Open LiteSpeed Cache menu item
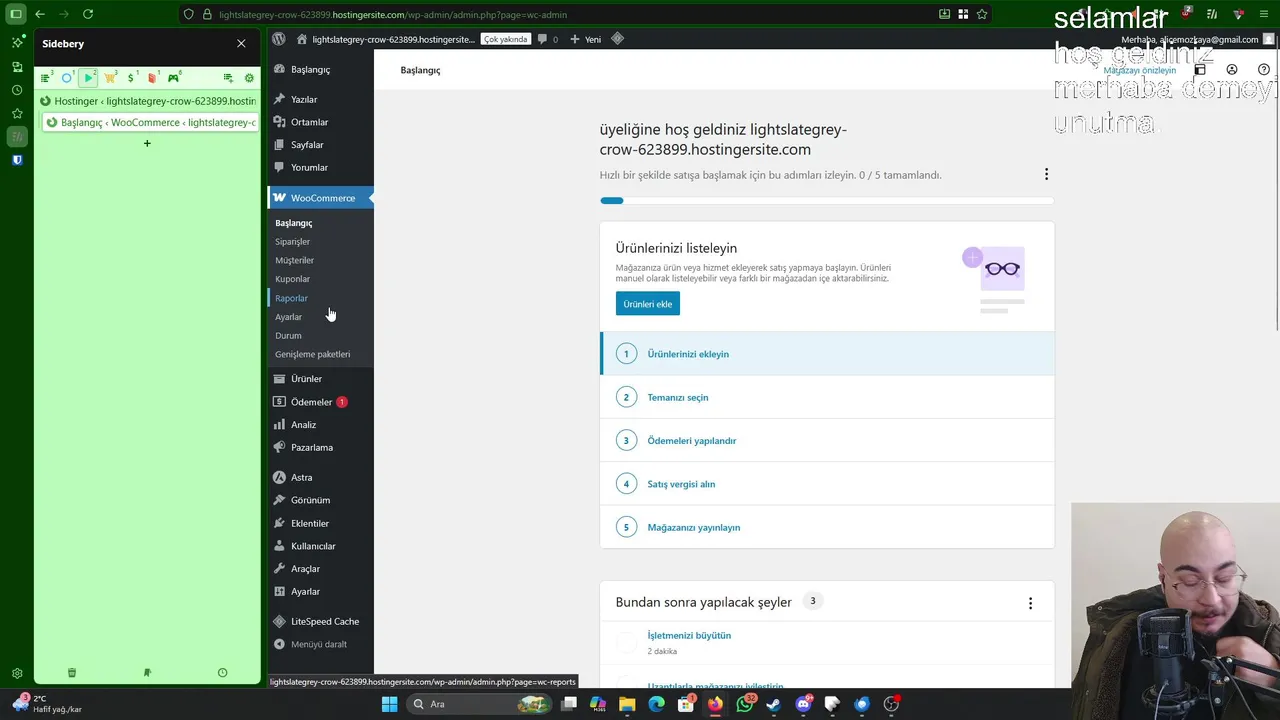The width and height of the screenshot is (1280, 720). coord(320,622)
